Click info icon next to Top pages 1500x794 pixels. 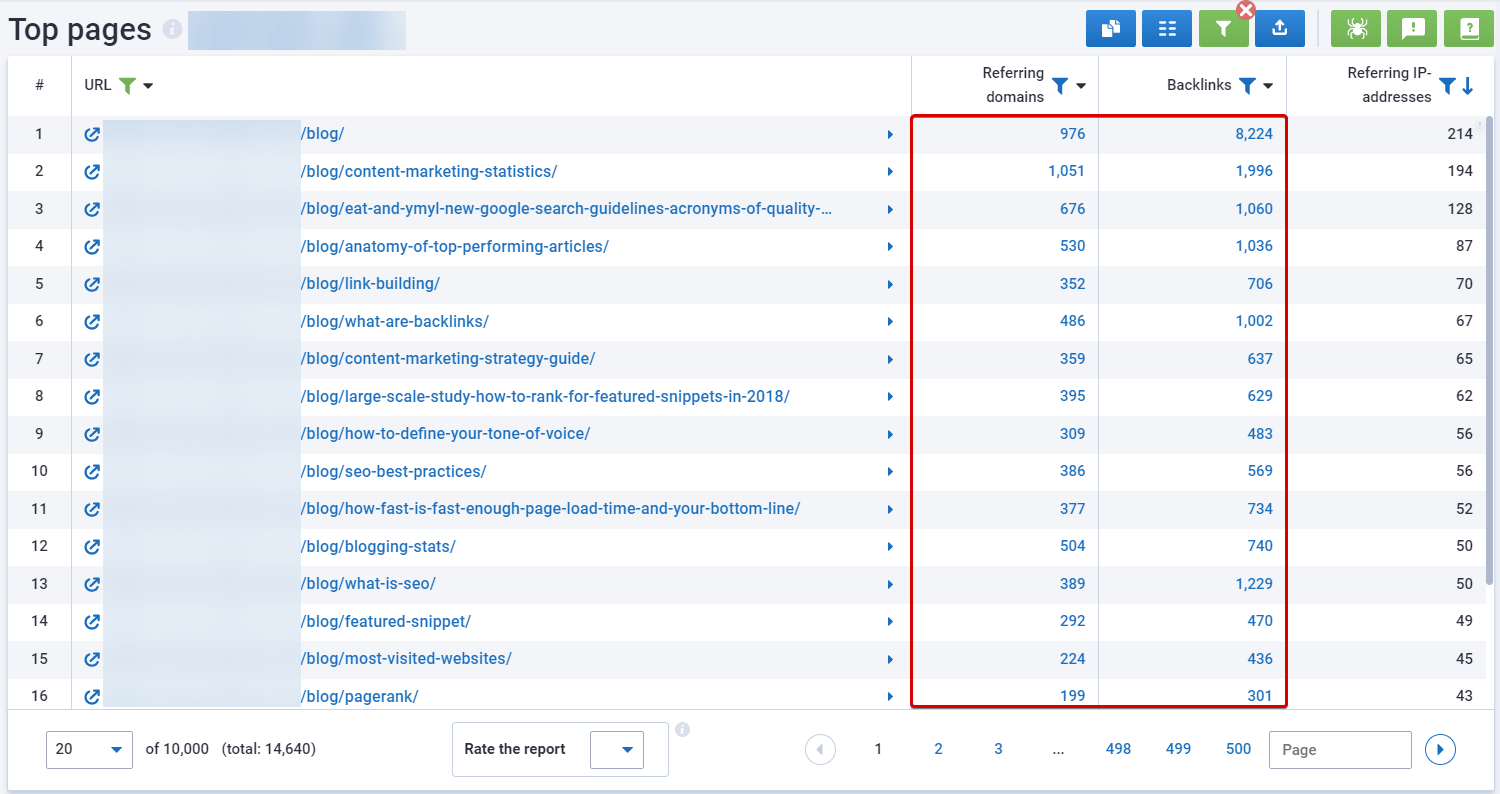click(172, 30)
